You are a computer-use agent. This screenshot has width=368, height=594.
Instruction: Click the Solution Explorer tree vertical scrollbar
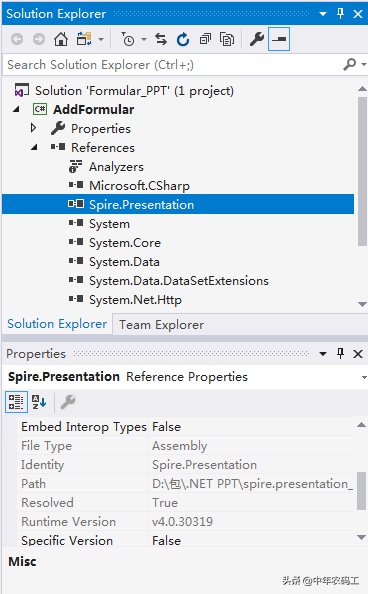[362, 171]
